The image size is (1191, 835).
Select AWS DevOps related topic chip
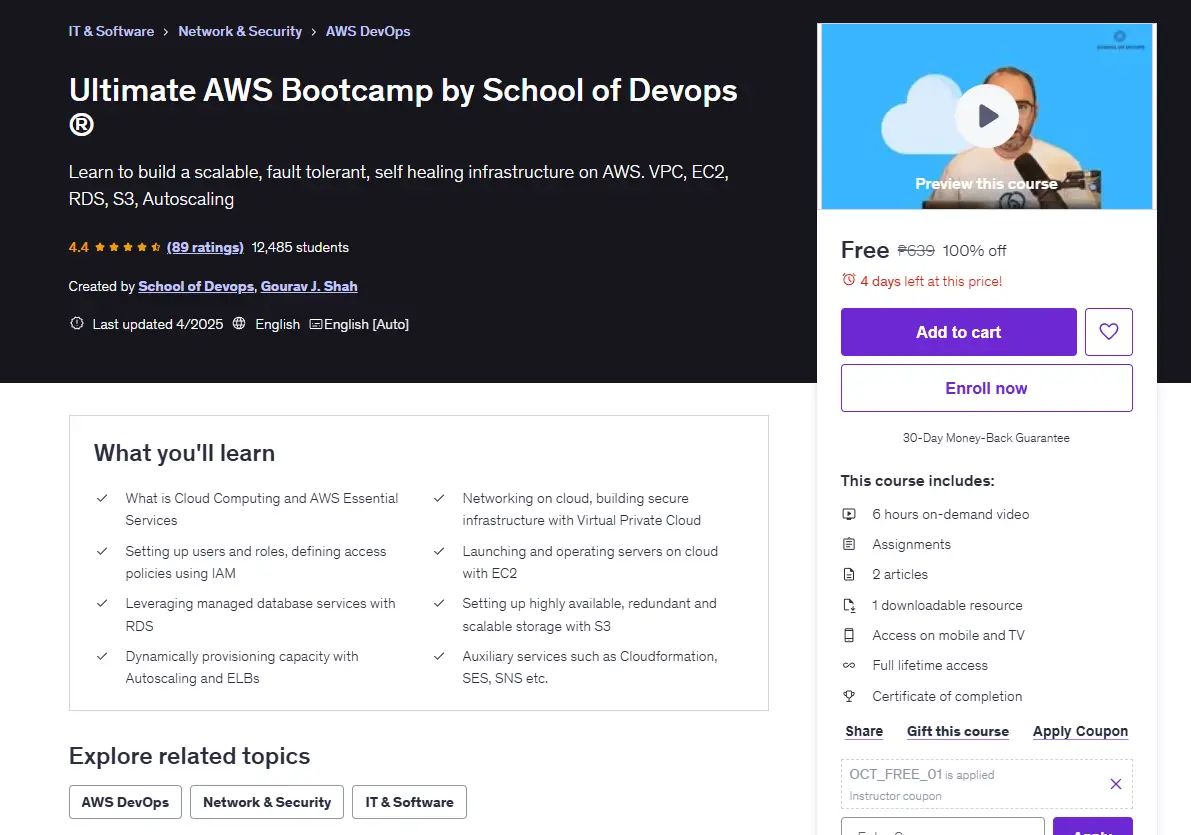pos(125,802)
